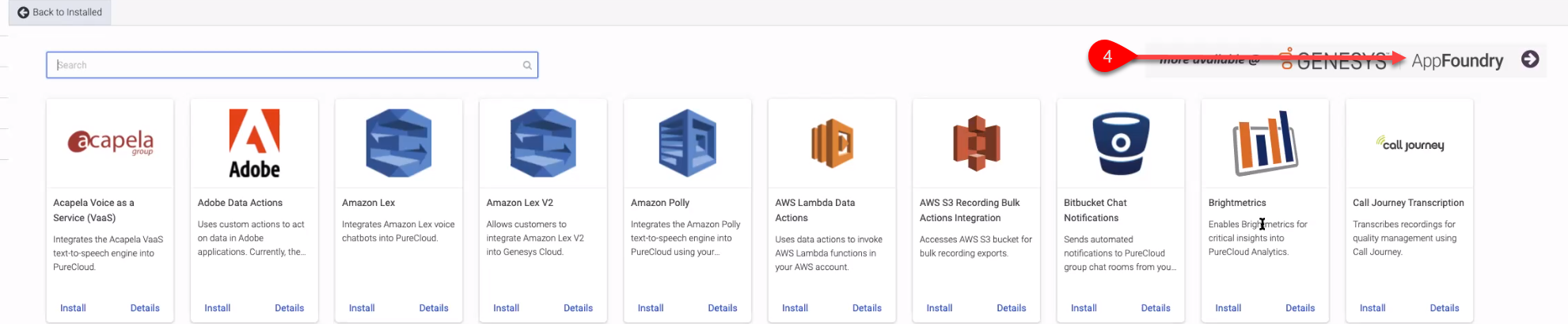This screenshot has height=324, width=1568.
Task: Open the AppFoundry arrow icon
Action: pyautogui.click(x=1530, y=59)
